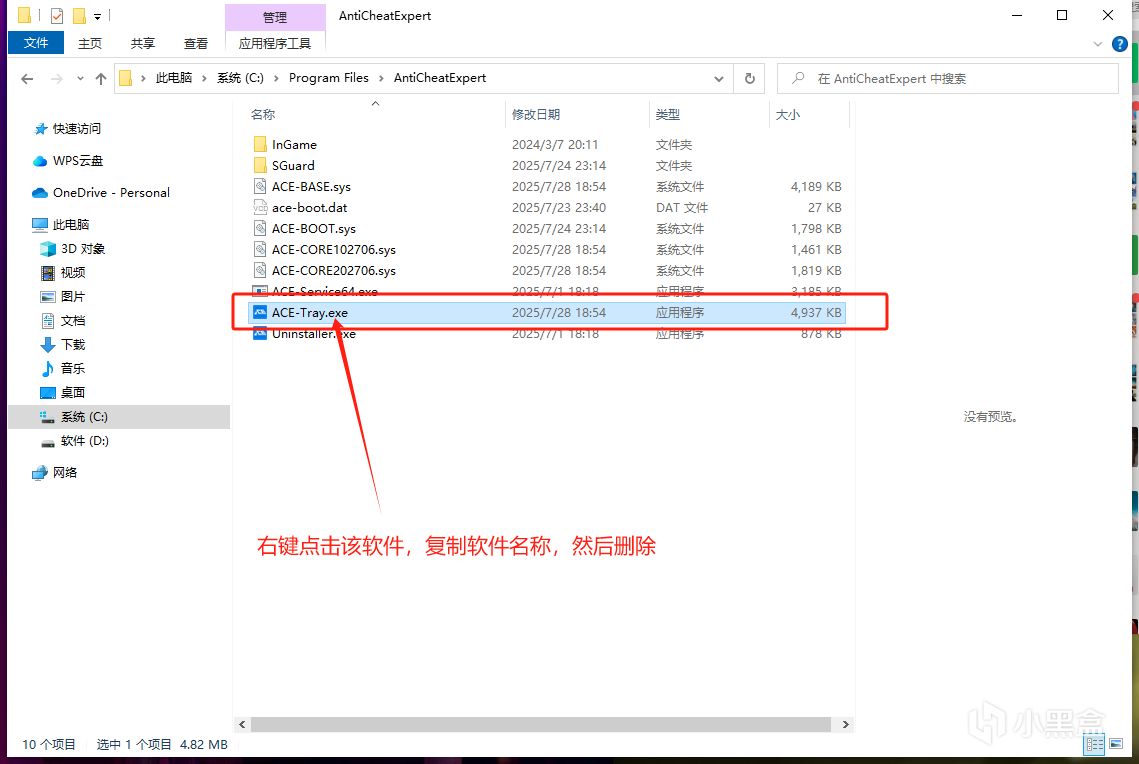Click the 27 KB size of ace-boot.dat
This screenshot has height=764, width=1139.
(x=824, y=208)
